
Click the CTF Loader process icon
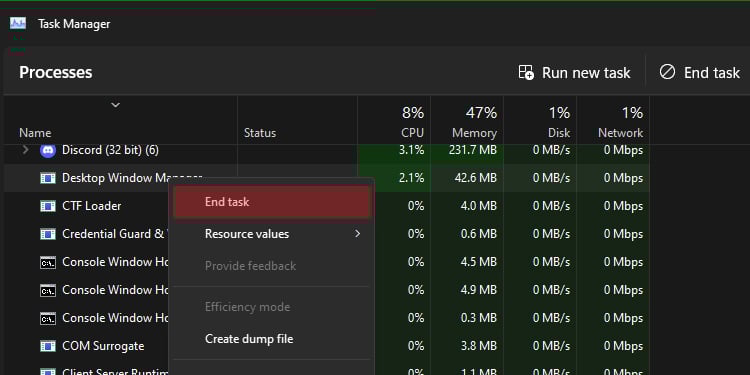pos(47,206)
